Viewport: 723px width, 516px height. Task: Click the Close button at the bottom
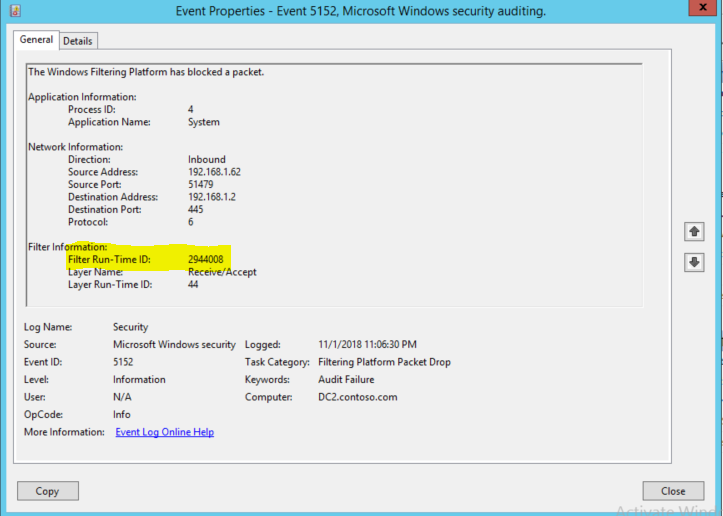point(673,491)
